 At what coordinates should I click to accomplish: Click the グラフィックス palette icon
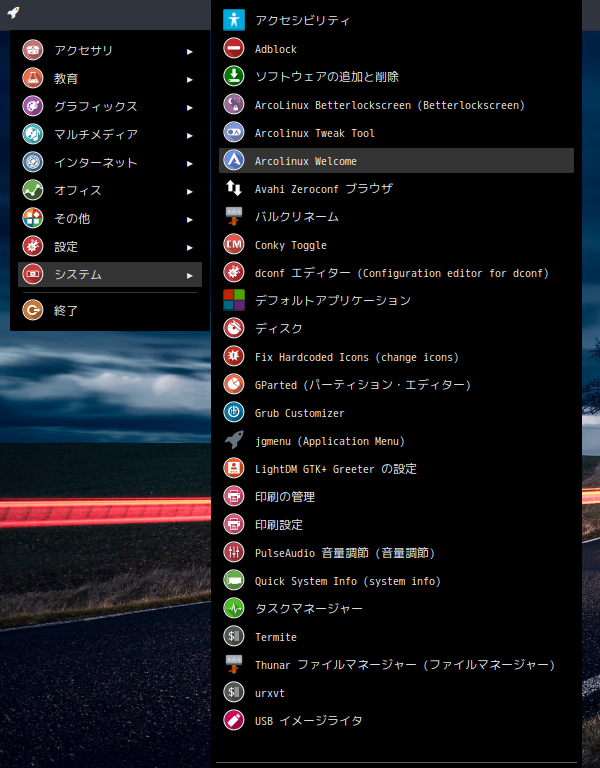[33, 106]
